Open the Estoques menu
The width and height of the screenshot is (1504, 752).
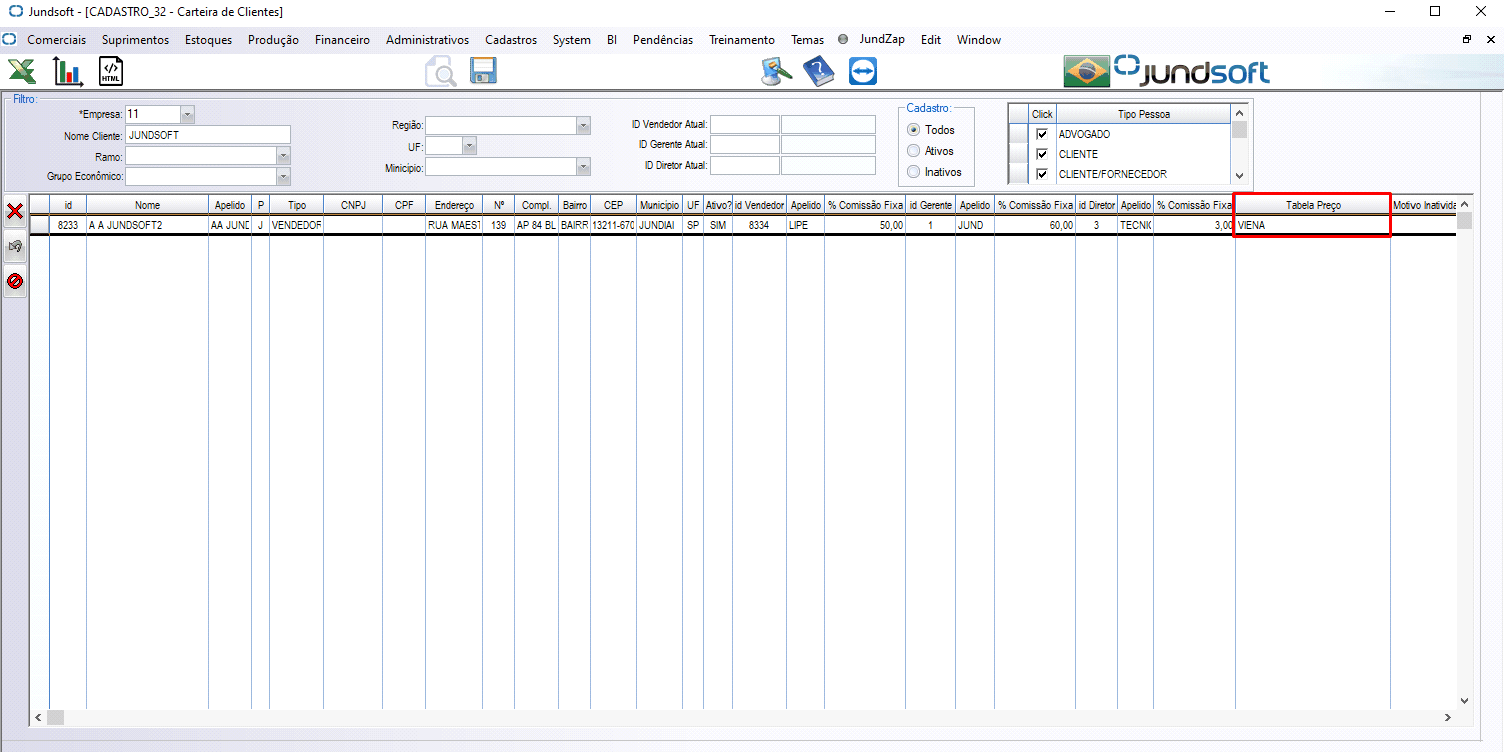208,40
